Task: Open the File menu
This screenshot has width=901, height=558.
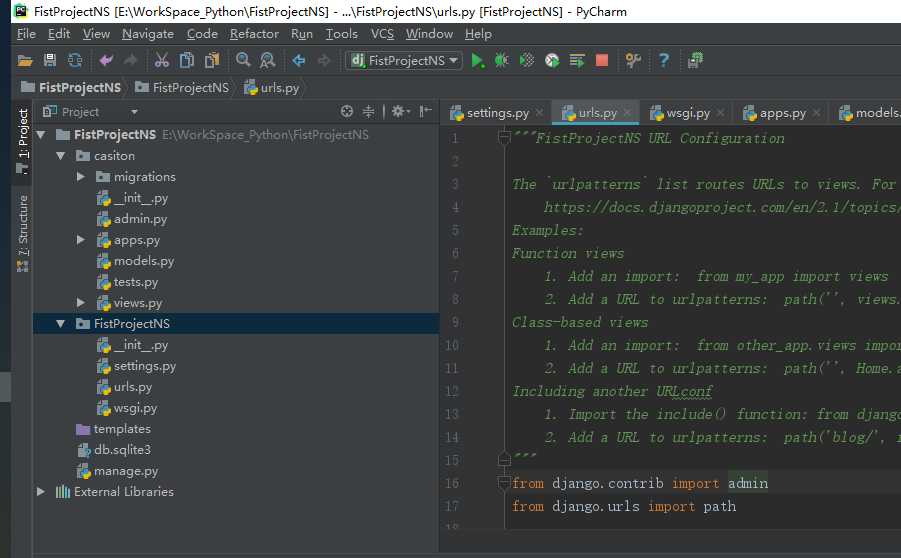Action: coord(26,34)
